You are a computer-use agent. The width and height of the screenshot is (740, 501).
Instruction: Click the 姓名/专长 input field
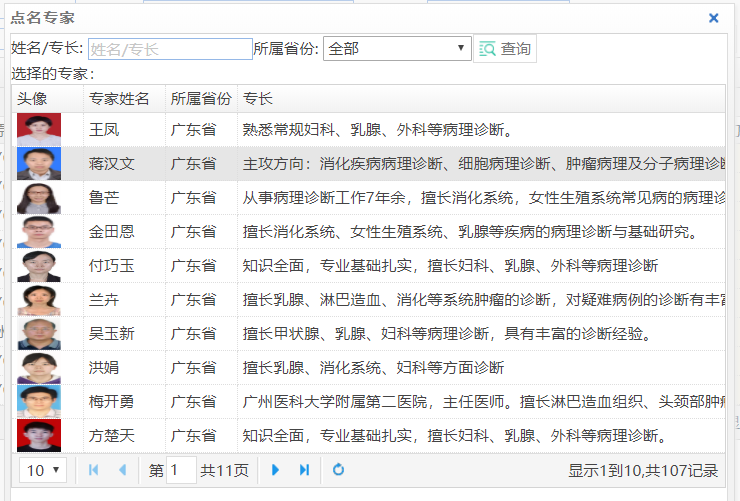click(170, 49)
